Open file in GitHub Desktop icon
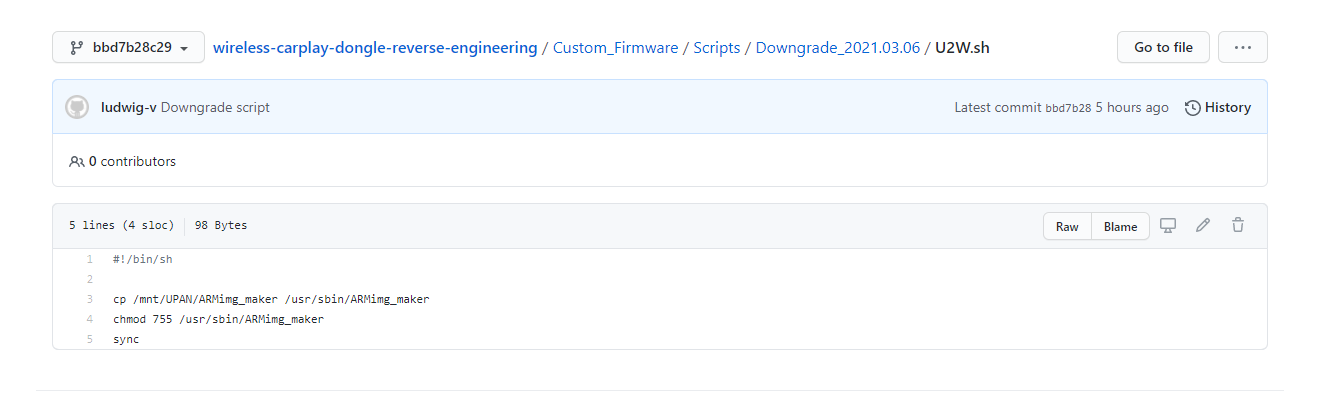This screenshot has width=1319, height=393. click(x=1167, y=225)
